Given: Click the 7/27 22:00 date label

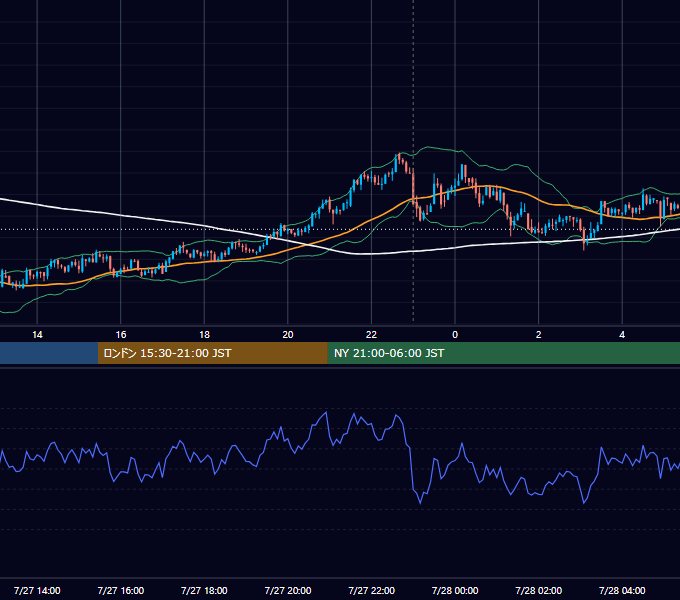Looking at the screenshot, I should point(372,590).
